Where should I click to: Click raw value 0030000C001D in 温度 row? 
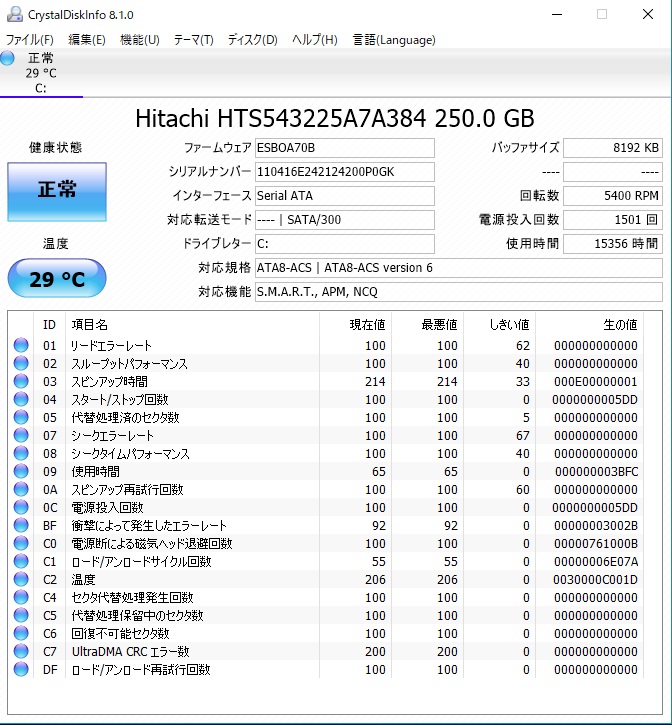coord(595,579)
